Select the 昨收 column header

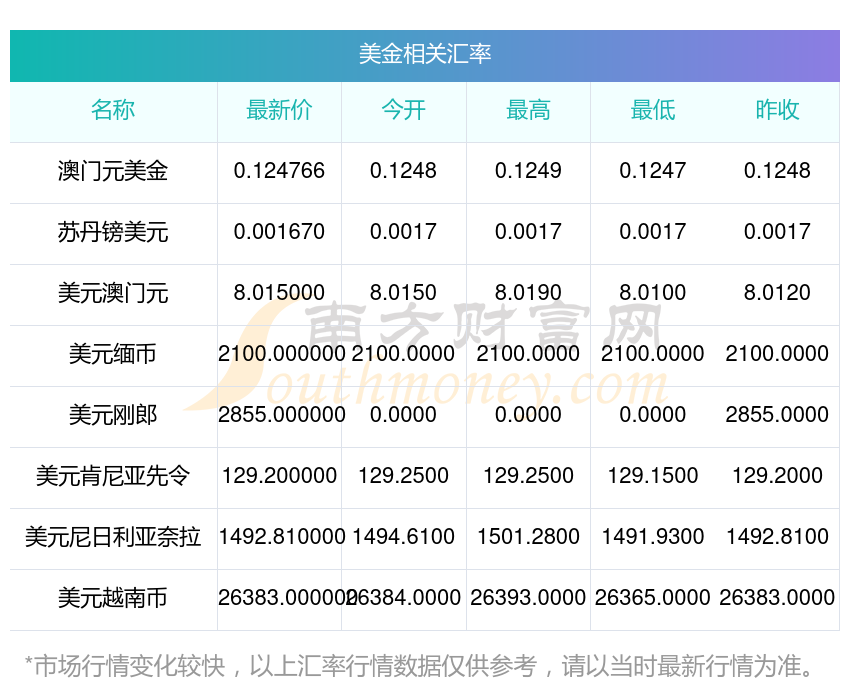pyautogui.click(x=777, y=110)
